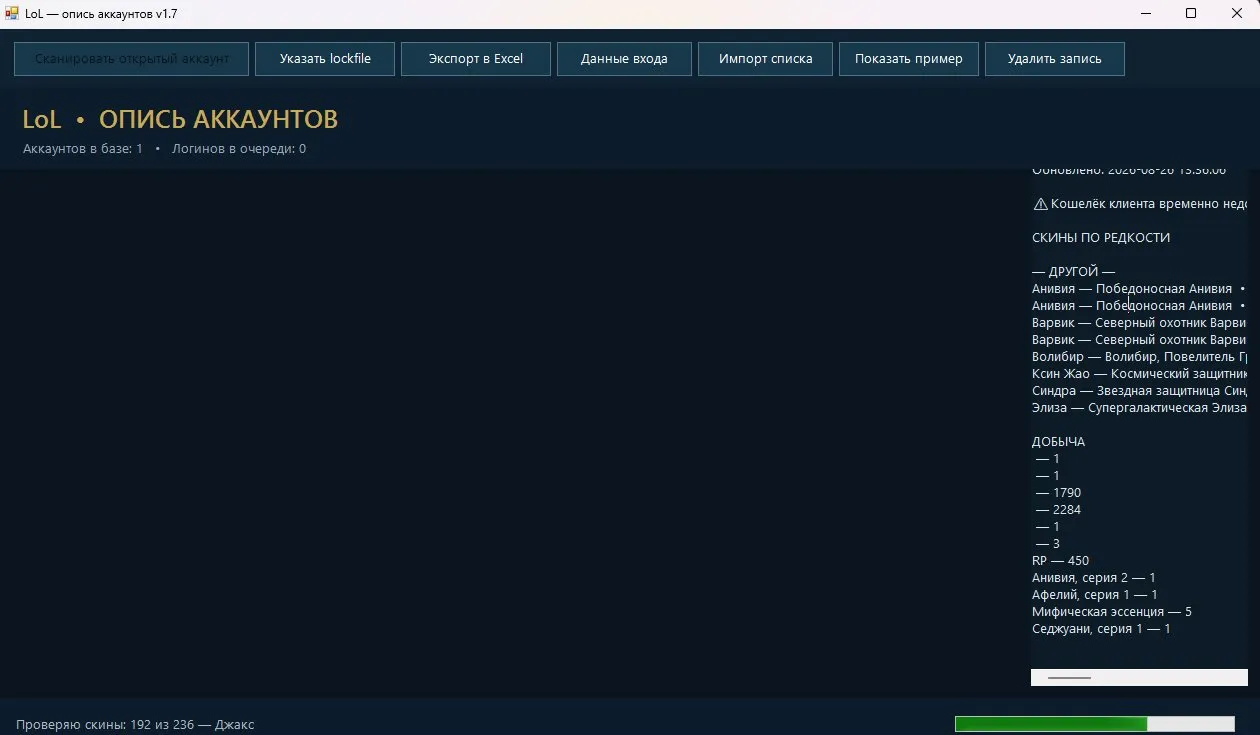
Task: Select the Элиза — Супергалактическая line
Action: point(1140,408)
